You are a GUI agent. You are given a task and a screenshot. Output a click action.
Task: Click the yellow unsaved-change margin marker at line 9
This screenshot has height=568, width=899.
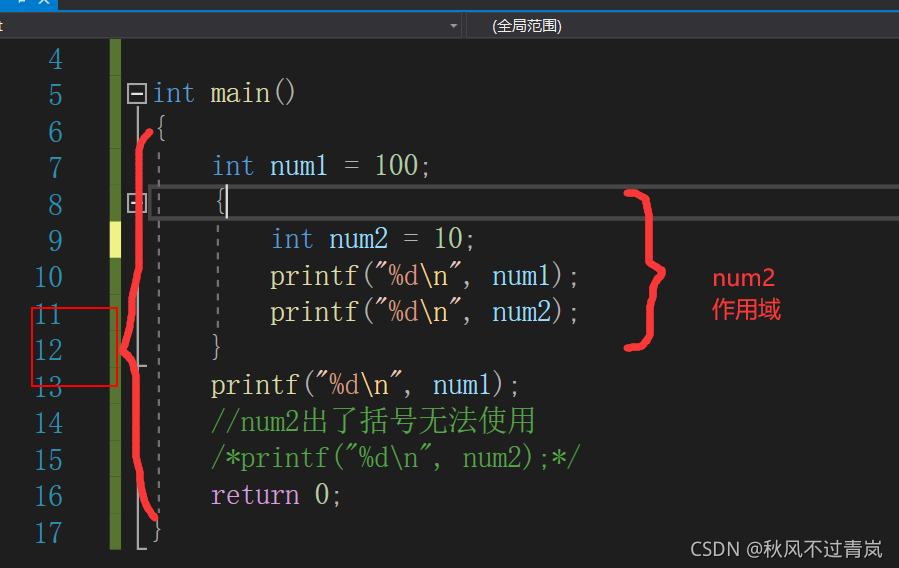point(115,240)
